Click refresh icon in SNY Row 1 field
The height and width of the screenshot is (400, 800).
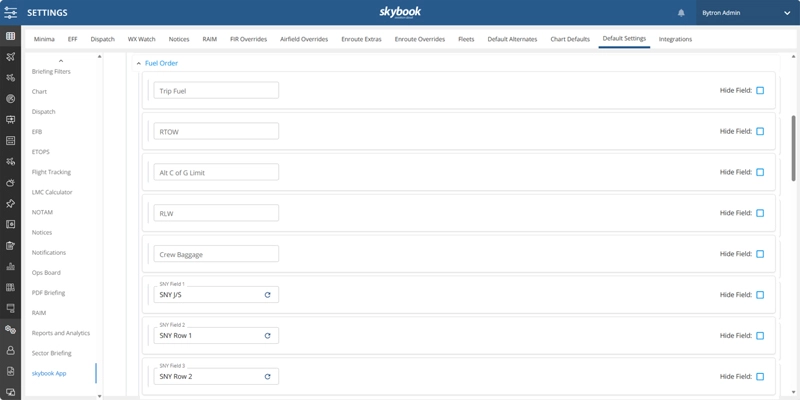(267, 336)
